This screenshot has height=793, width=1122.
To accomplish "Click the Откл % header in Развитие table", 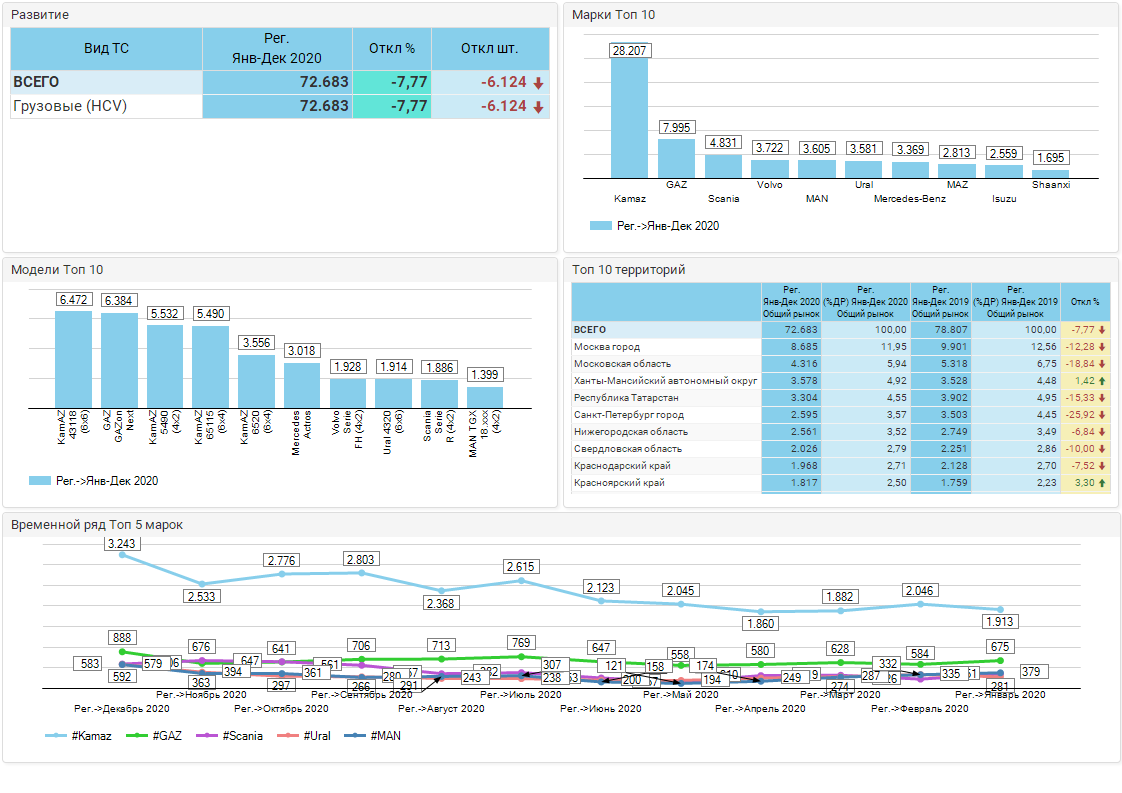I will coord(392,48).
